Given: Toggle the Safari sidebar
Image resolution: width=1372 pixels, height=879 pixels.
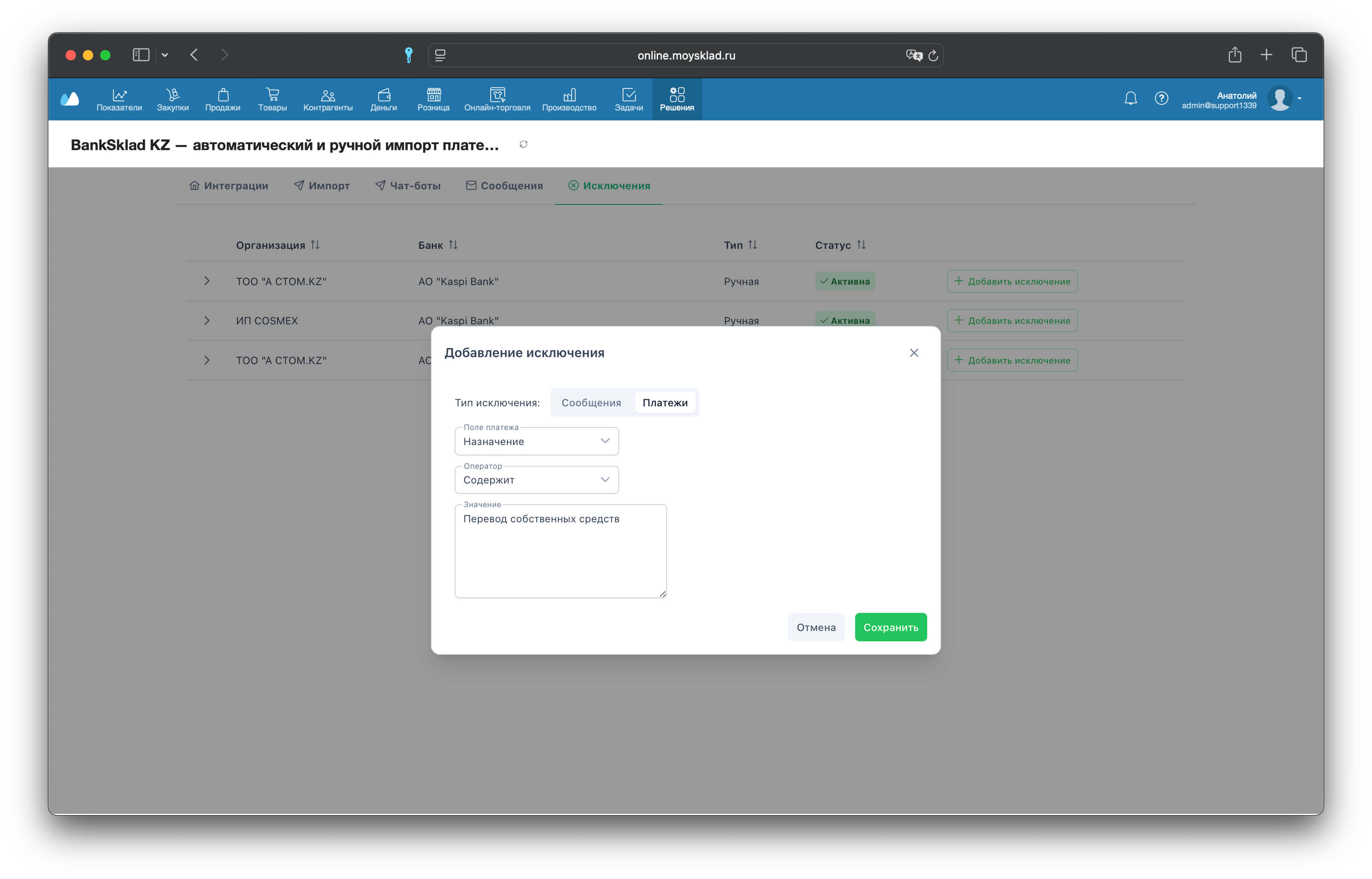Looking at the screenshot, I should (141, 55).
